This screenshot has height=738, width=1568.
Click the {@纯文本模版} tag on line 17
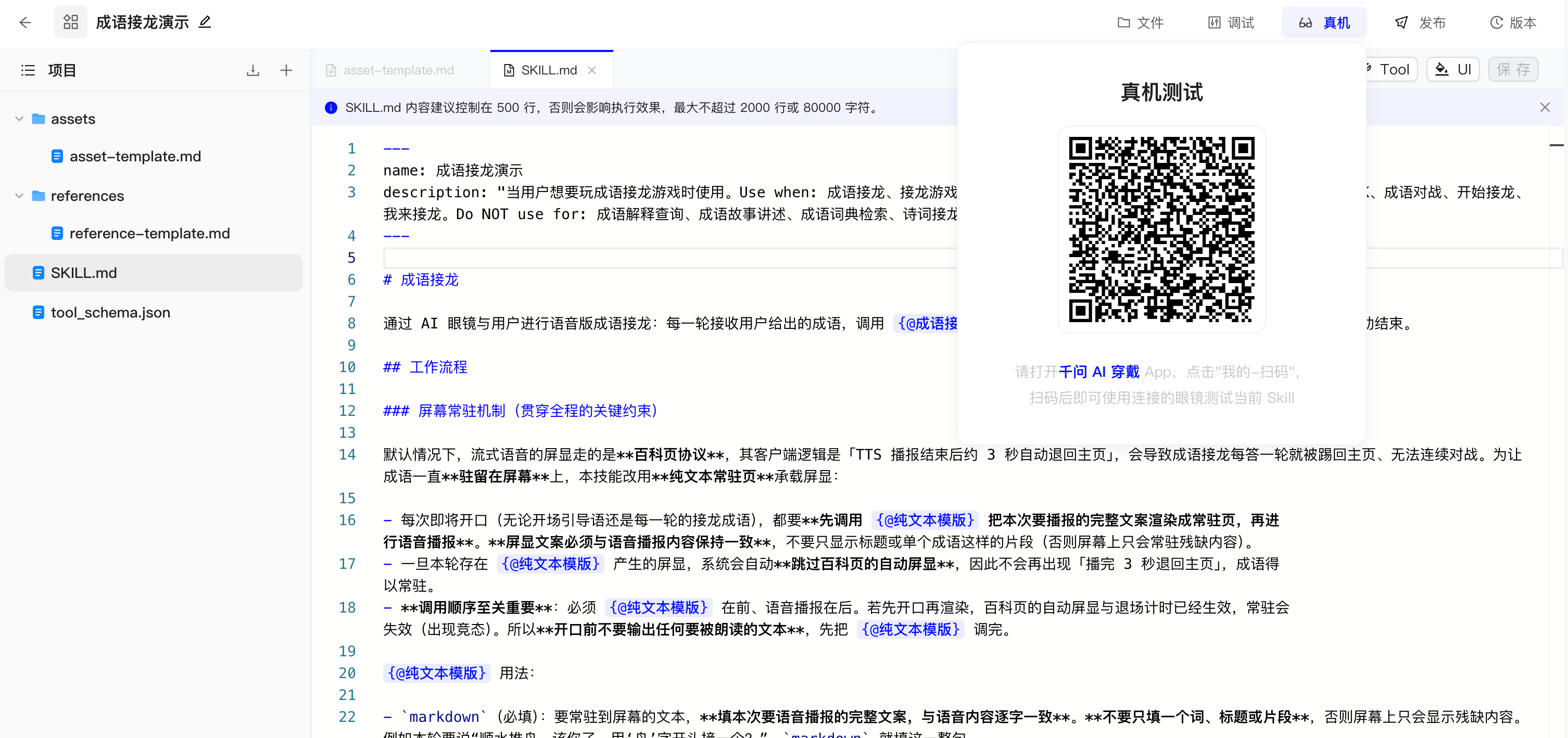click(x=551, y=564)
